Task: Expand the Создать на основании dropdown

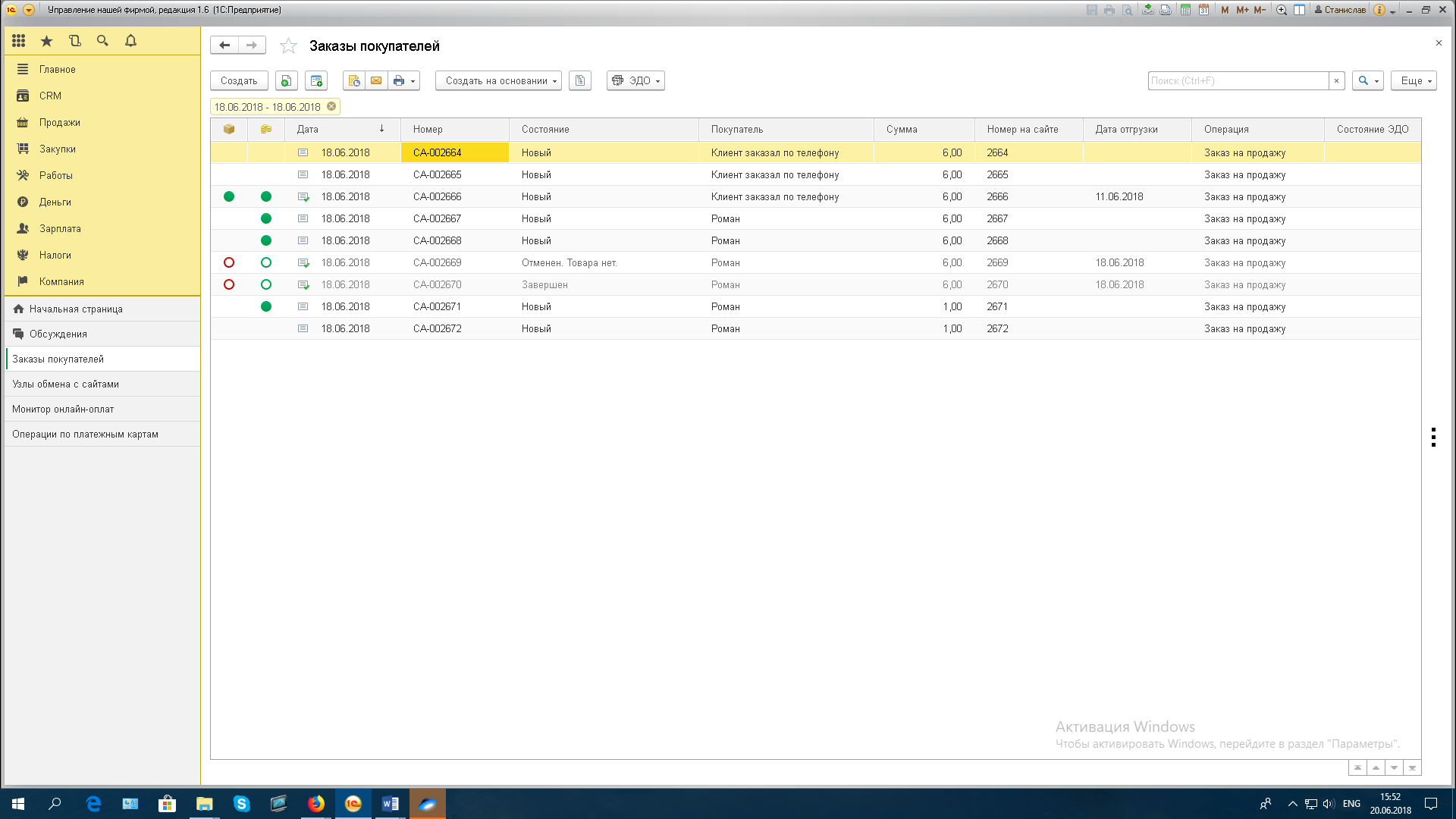Action: click(498, 80)
